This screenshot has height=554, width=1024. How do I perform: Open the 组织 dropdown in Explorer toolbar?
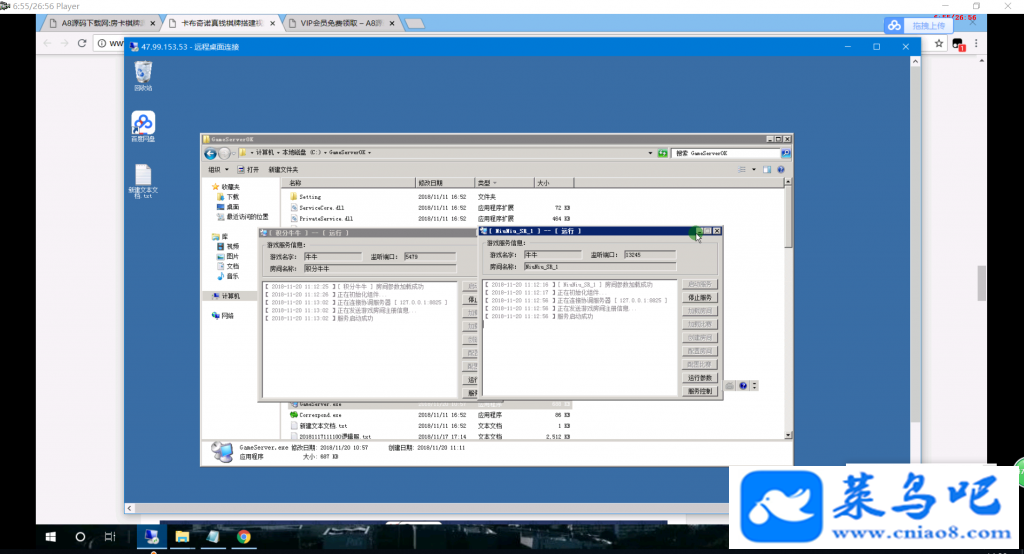point(218,170)
